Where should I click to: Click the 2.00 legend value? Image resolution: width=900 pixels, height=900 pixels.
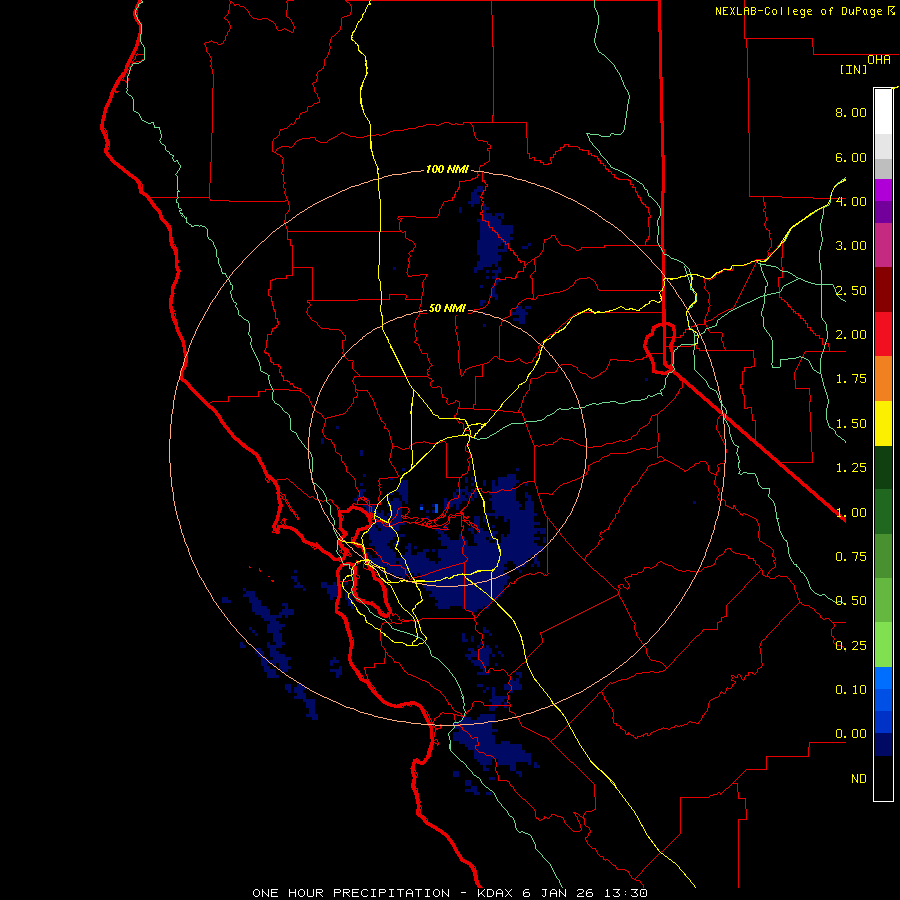(x=851, y=335)
